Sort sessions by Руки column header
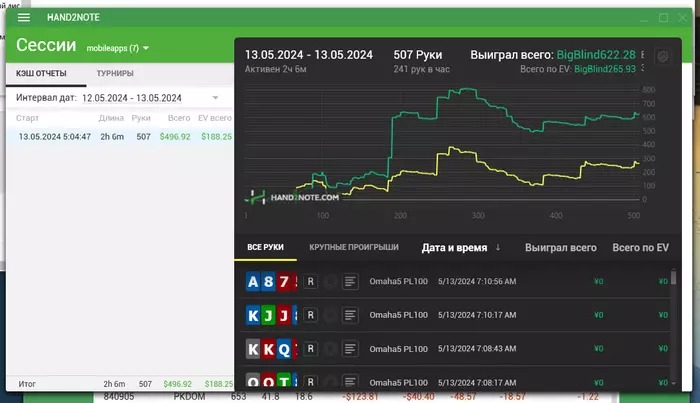 [141, 118]
